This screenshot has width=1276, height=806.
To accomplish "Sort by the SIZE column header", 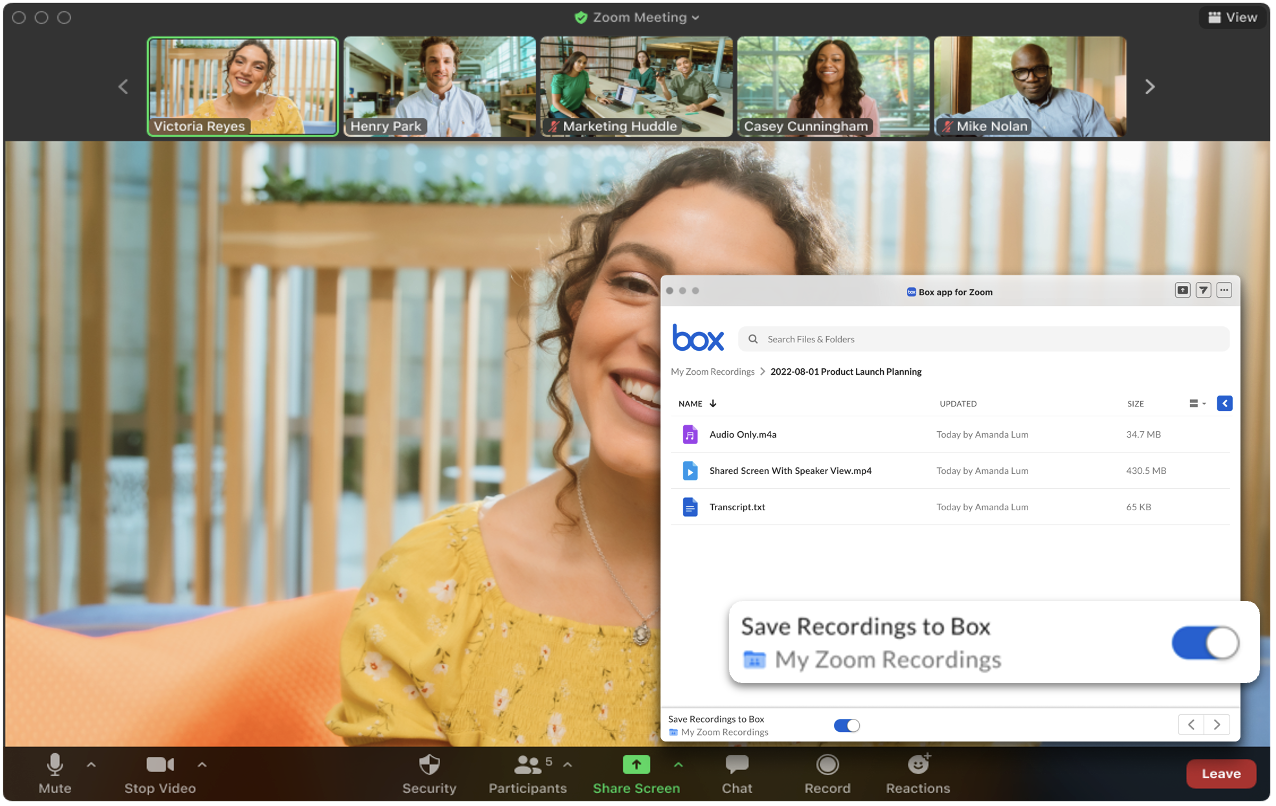I will point(1135,404).
